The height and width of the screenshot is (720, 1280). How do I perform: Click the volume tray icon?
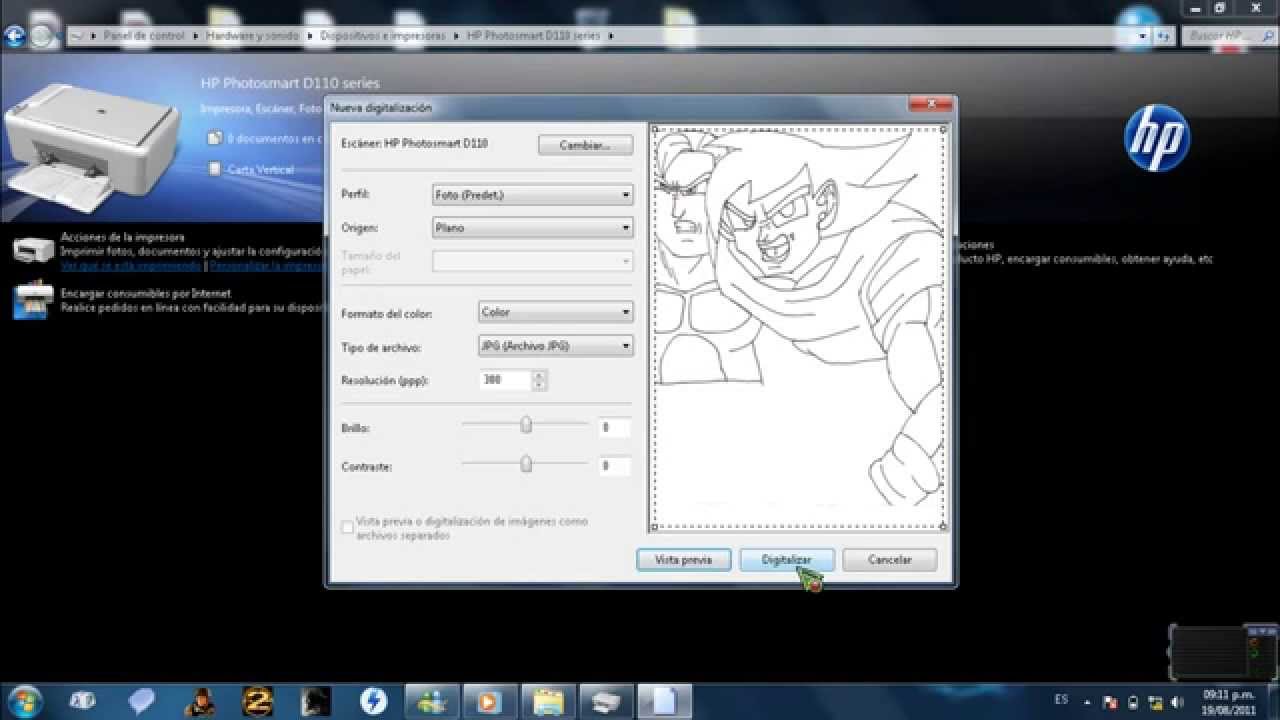point(1178,701)
